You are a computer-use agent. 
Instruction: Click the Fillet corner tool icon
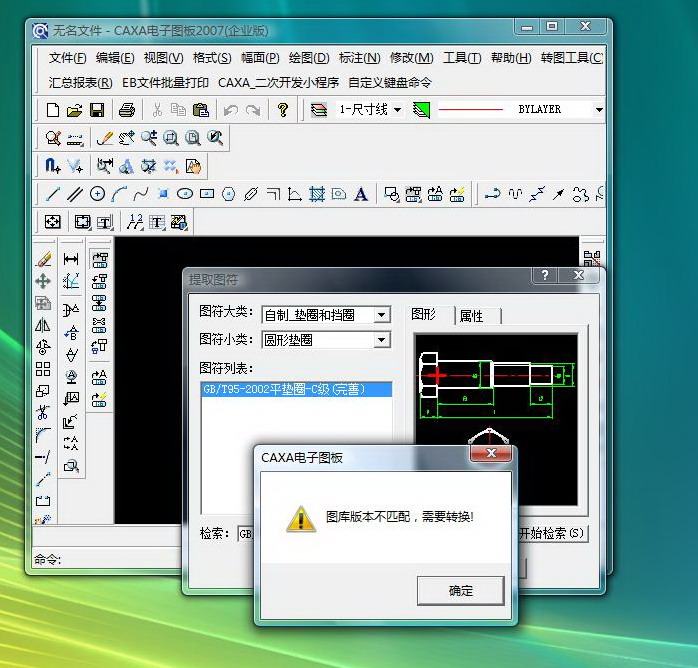(43, 435)
